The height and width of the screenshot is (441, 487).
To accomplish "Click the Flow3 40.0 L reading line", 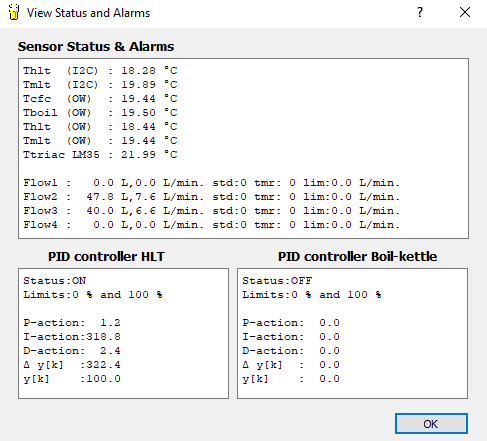I will (211, 211).
